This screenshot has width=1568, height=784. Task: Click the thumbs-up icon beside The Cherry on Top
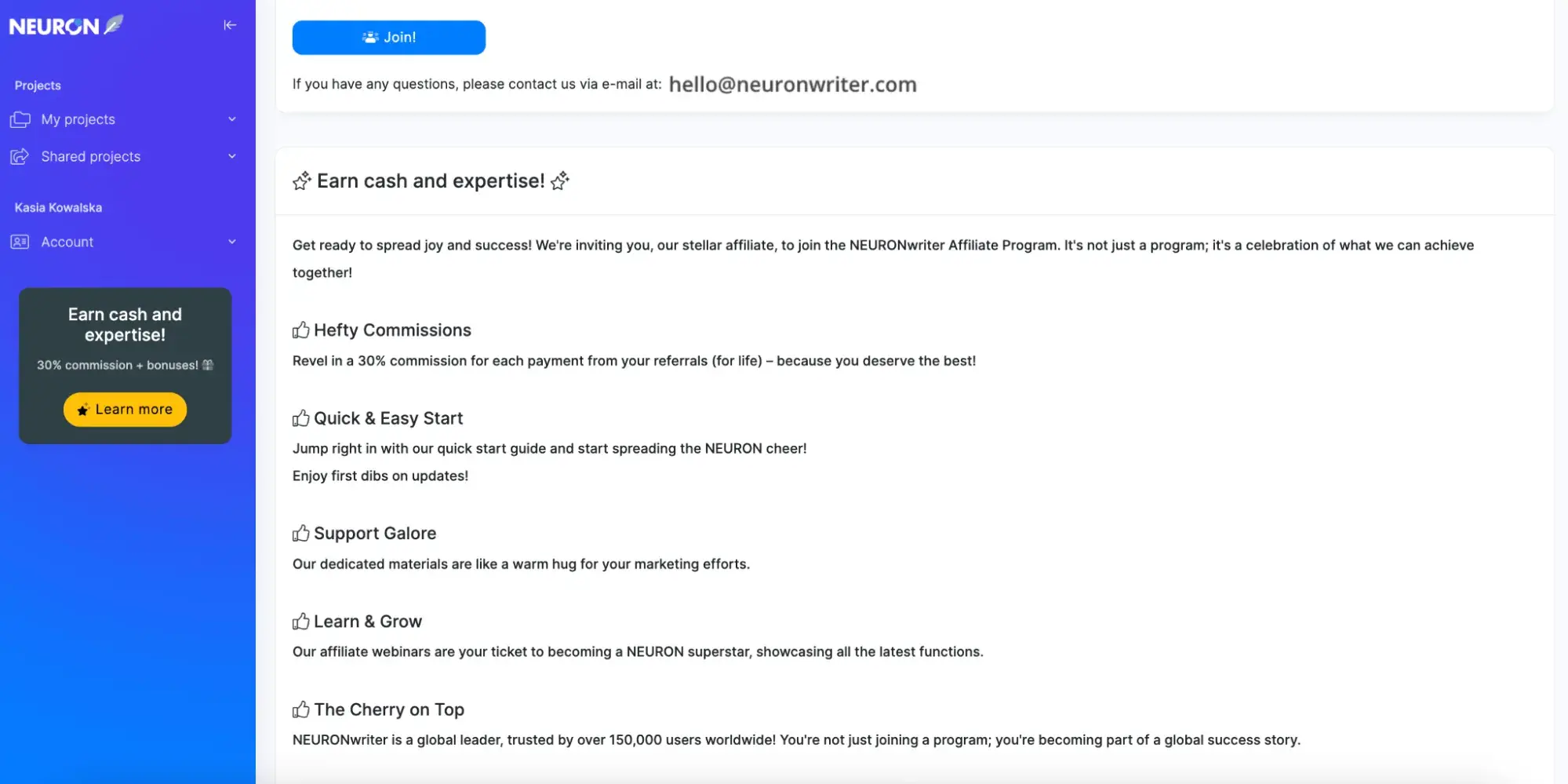(301, 710)
